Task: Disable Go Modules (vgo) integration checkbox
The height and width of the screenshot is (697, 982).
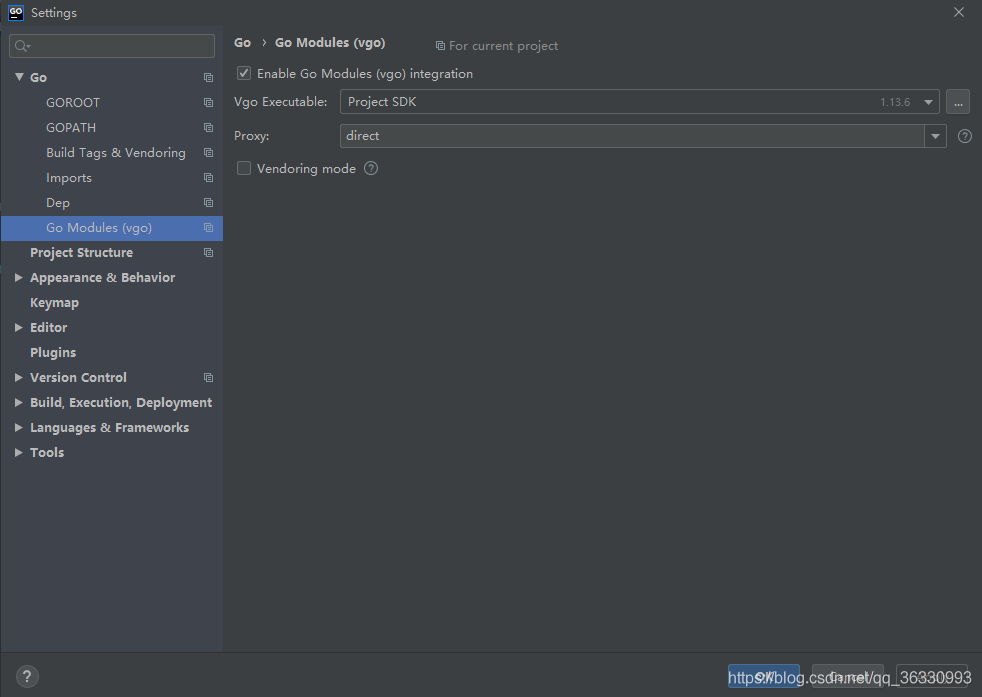Action: 244,73
